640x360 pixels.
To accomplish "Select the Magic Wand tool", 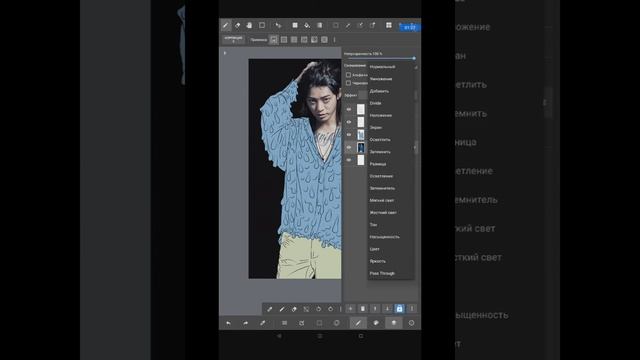I will tap(348, 25).
